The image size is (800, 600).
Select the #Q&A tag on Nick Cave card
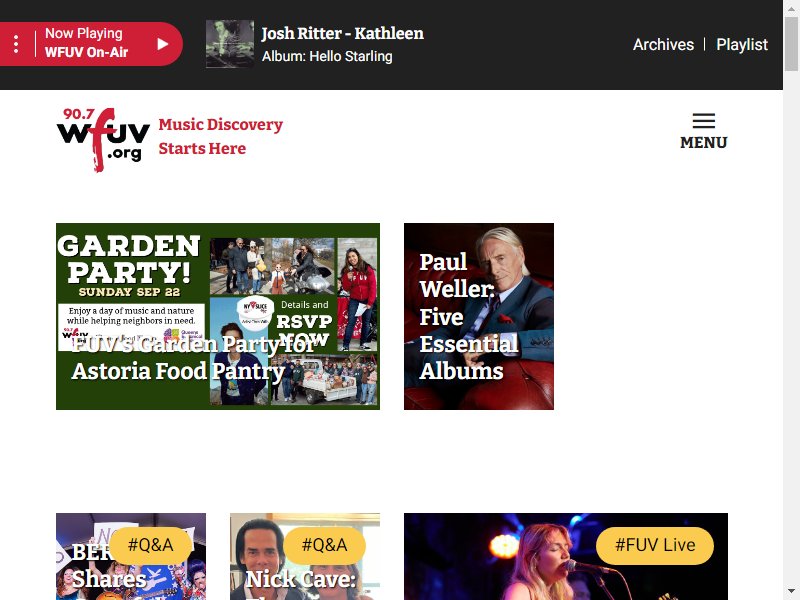(x=324, y=545)
